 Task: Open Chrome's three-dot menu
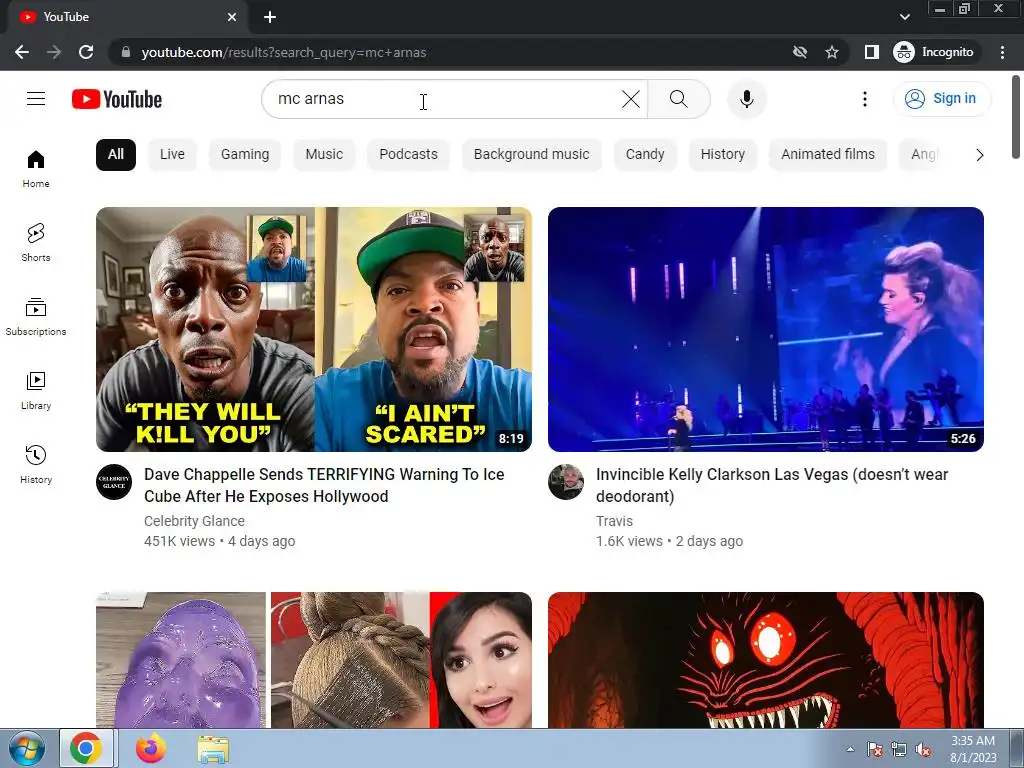pyautogui.click(x=1002, y=52)
